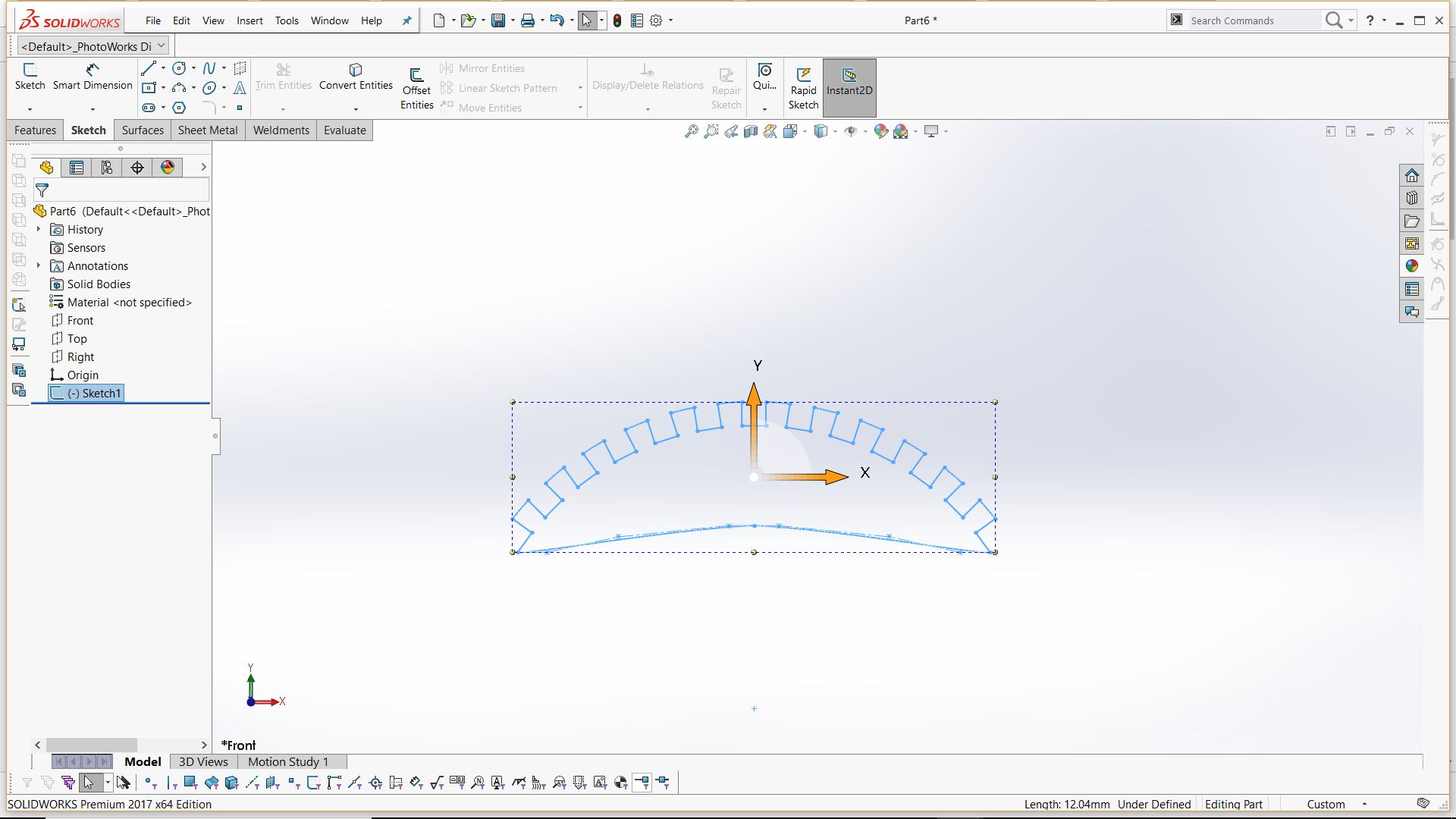The image size is (1456, 819).
Task: Click Convert Entities icon
Action: coord(356,71)
